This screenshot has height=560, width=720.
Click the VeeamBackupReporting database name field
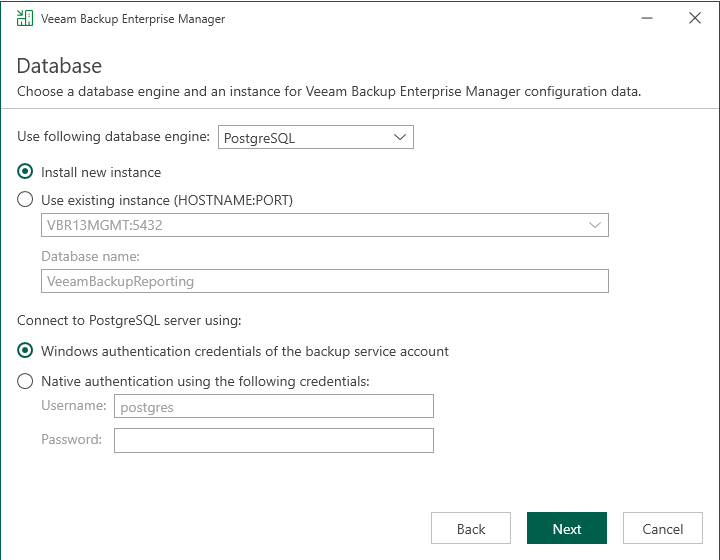coord(324,281)
